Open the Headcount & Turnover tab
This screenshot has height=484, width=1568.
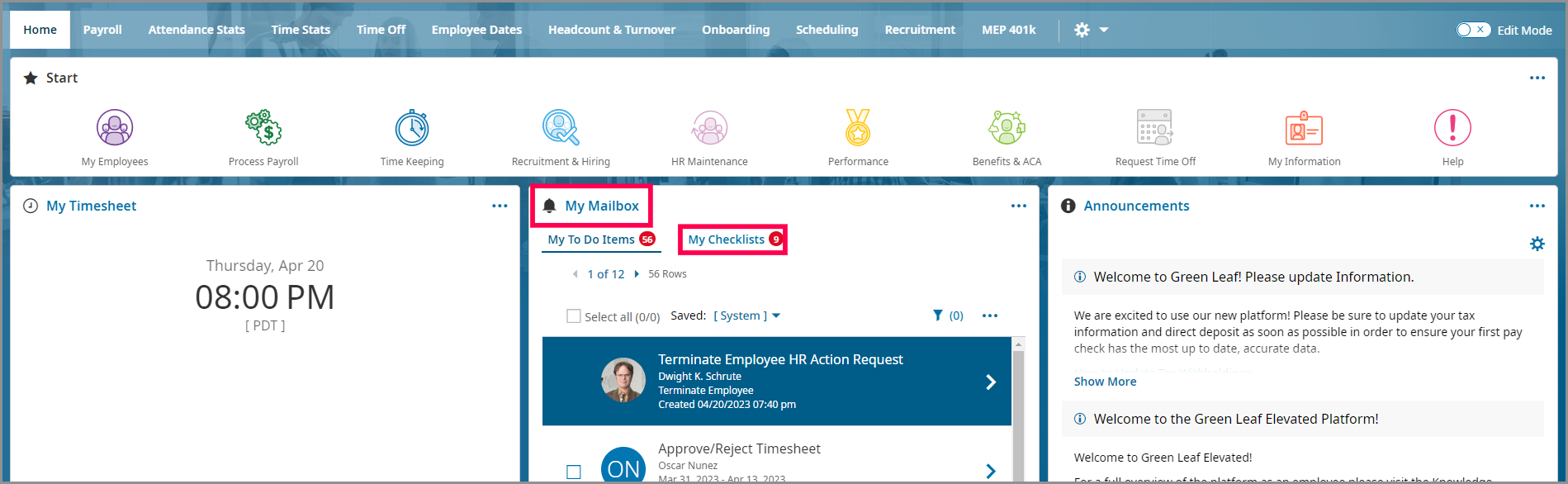pyautogui.click(x=612, y=30)
